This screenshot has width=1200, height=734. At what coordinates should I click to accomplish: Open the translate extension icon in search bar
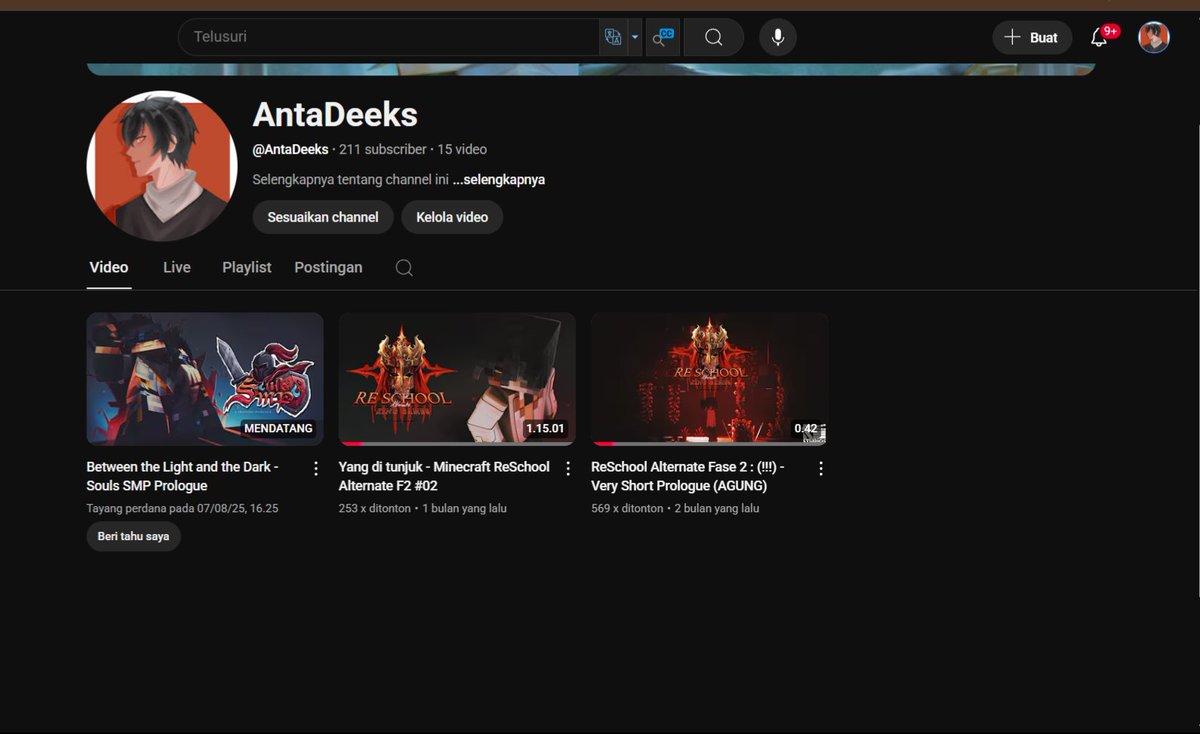click(x=613, y=37)
